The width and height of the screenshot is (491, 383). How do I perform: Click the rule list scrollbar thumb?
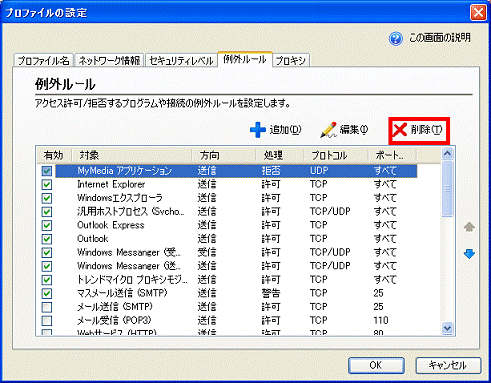447,189
